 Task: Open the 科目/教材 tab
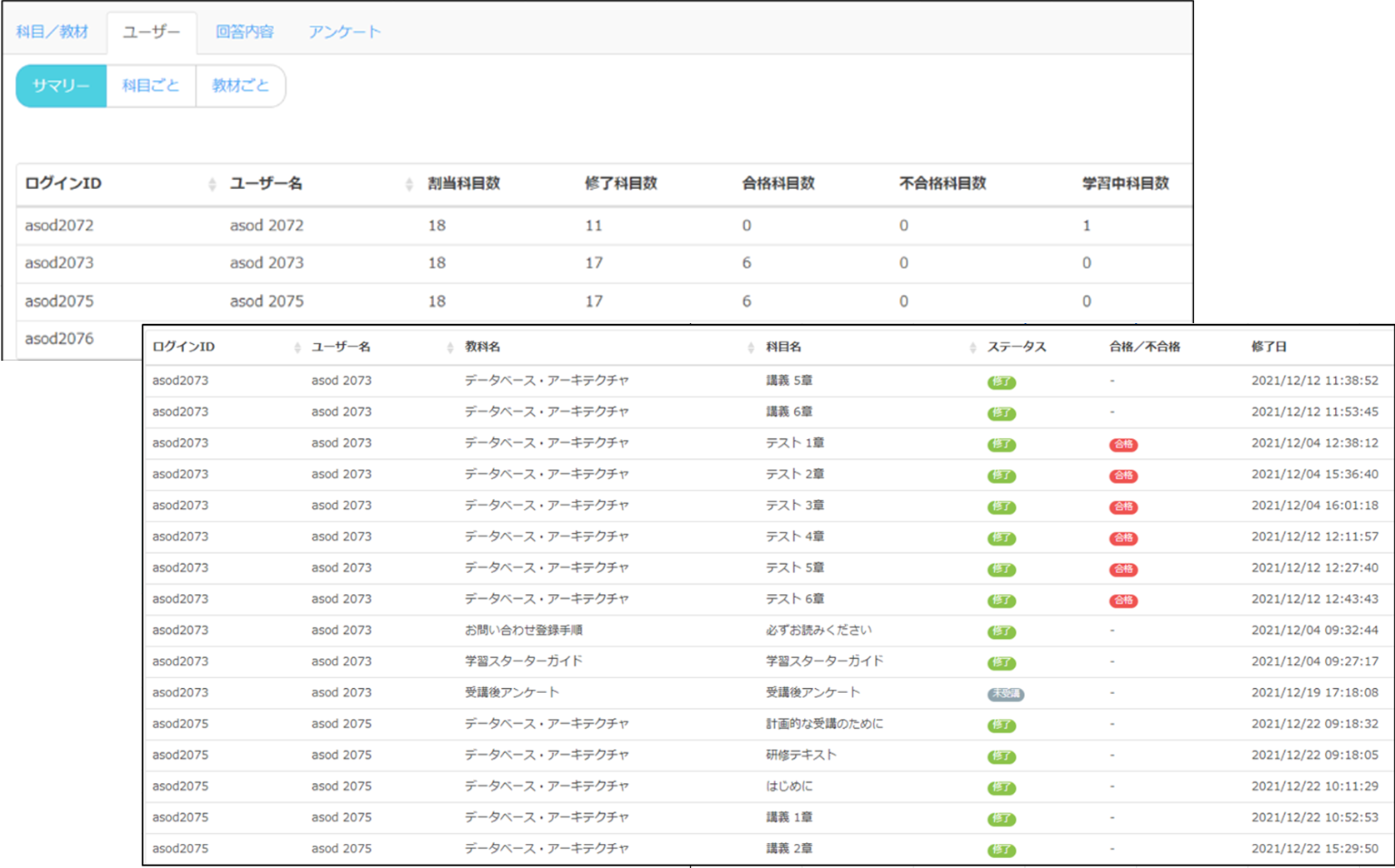click(x=52, y=32)
